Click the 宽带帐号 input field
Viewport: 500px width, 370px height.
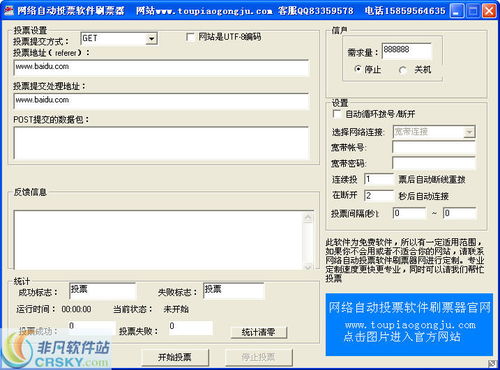coord(434,147)
